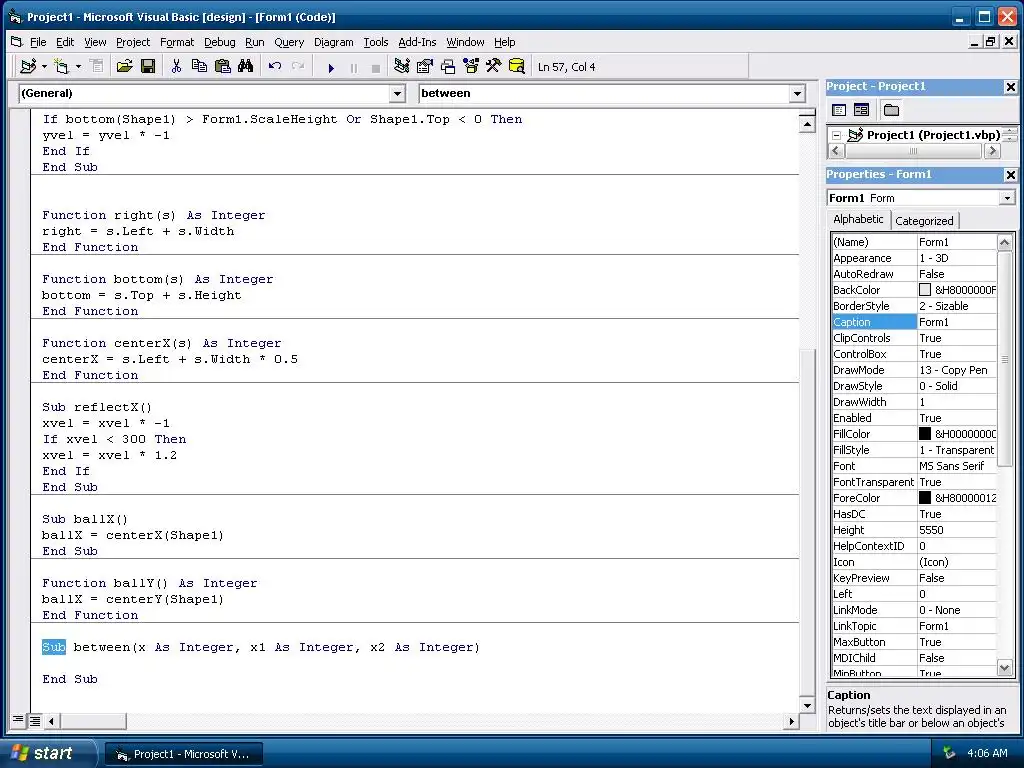Click View Code icon in Project panel

pos(839,110)
